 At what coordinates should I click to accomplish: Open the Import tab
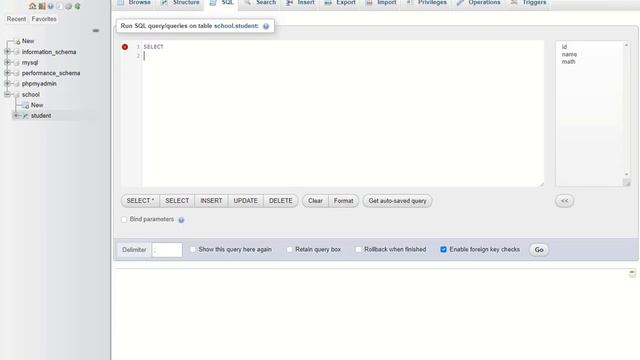pos(381,3)
